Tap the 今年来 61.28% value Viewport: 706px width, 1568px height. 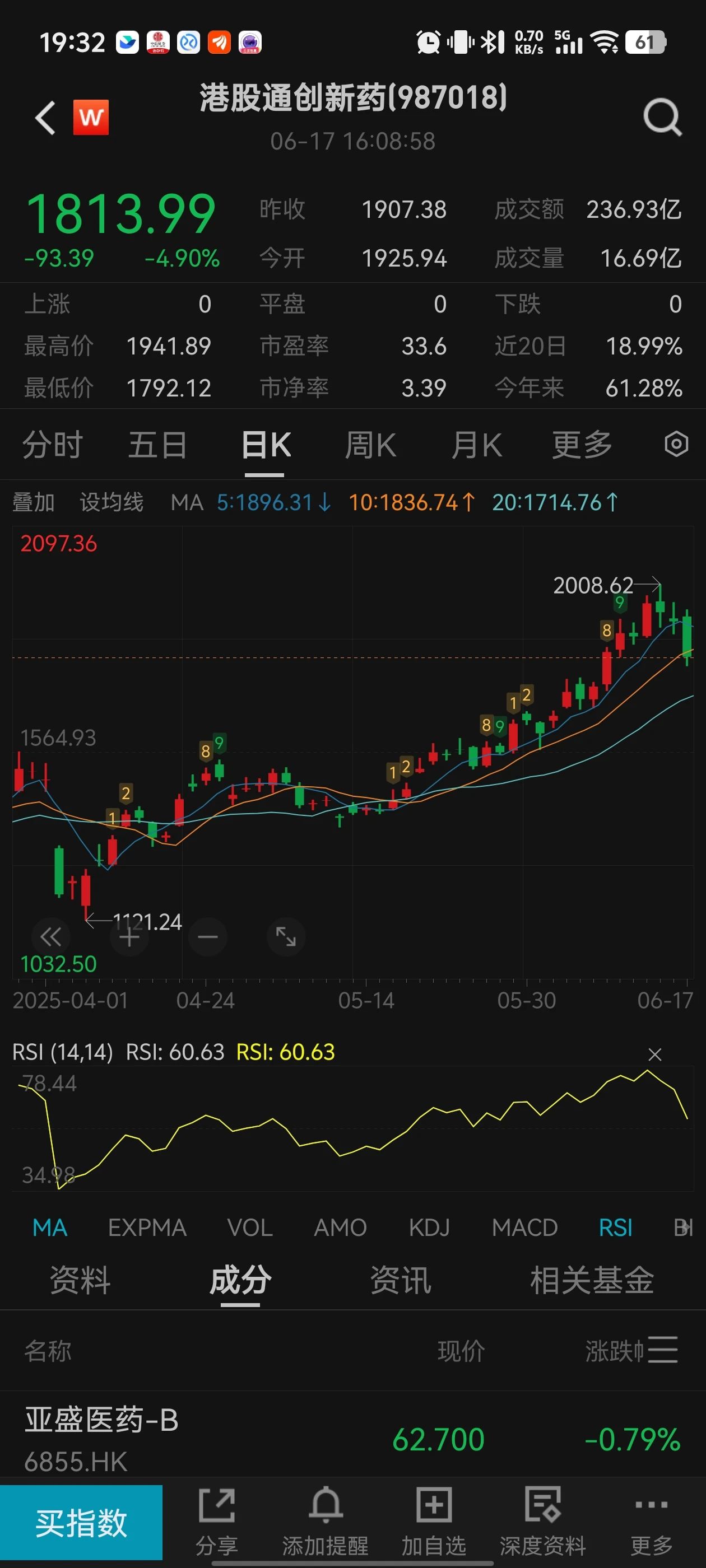[x=644, y=388]
